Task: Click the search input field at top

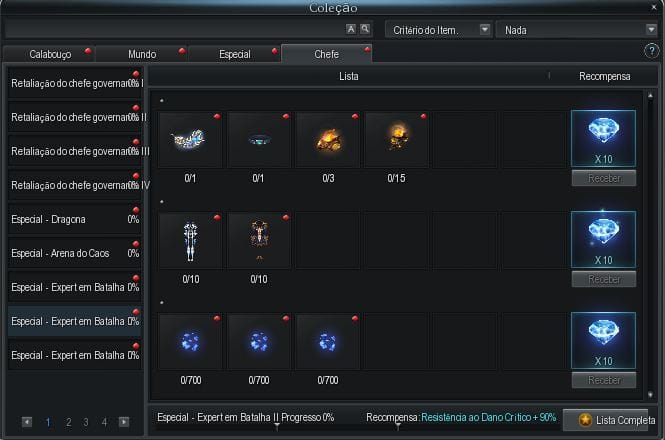Action: click(174, 29)
